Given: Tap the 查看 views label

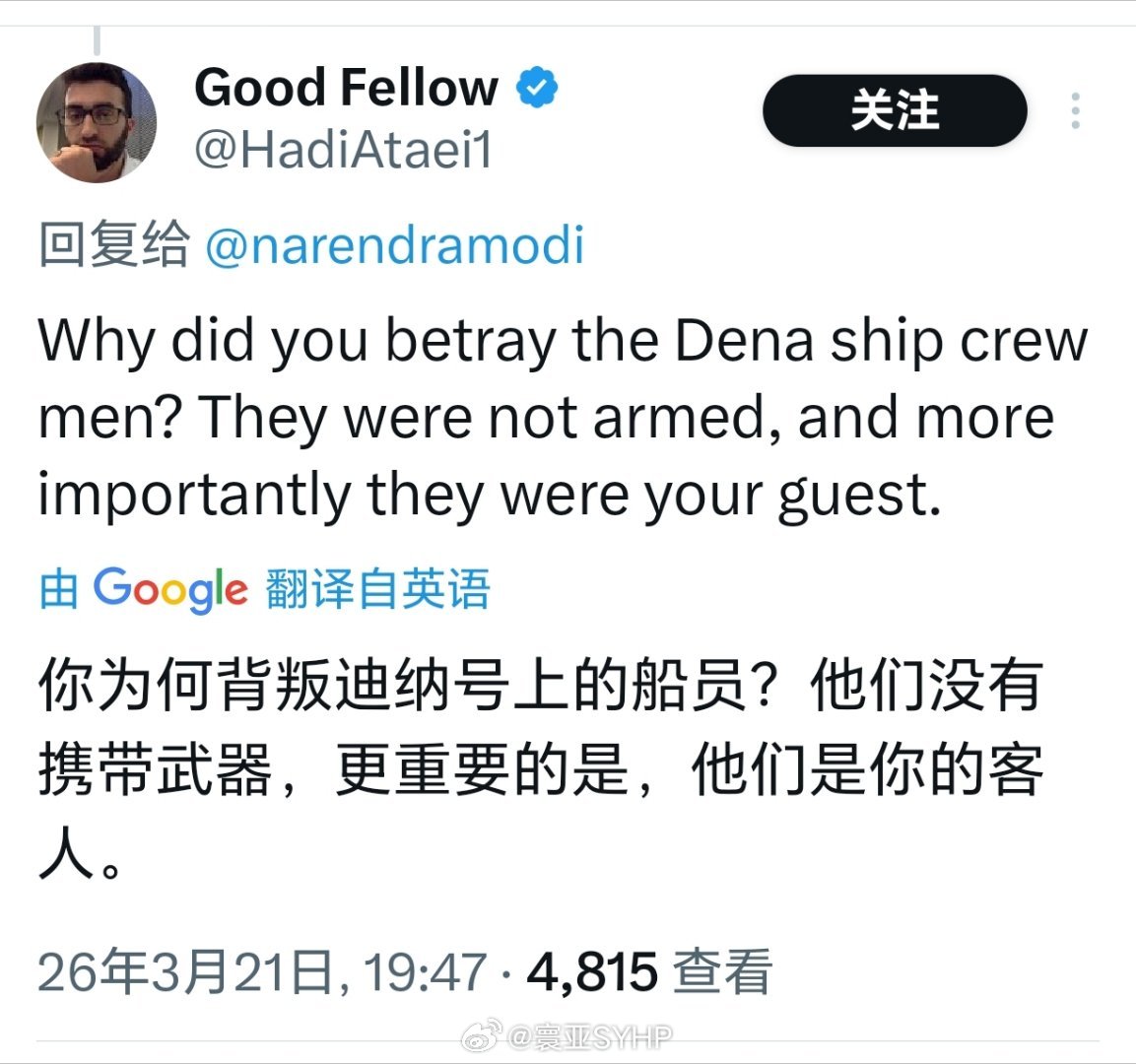Looking at the screenshot, I should point(722,972).
